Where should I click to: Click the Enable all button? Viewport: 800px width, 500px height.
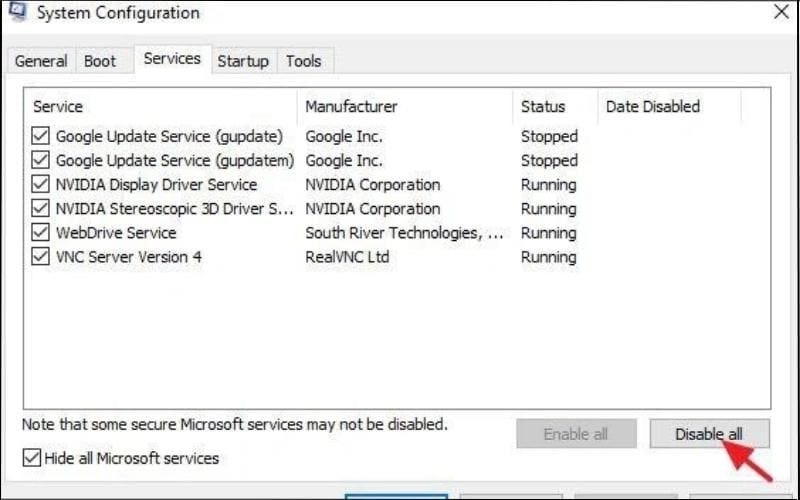(576, 434)
